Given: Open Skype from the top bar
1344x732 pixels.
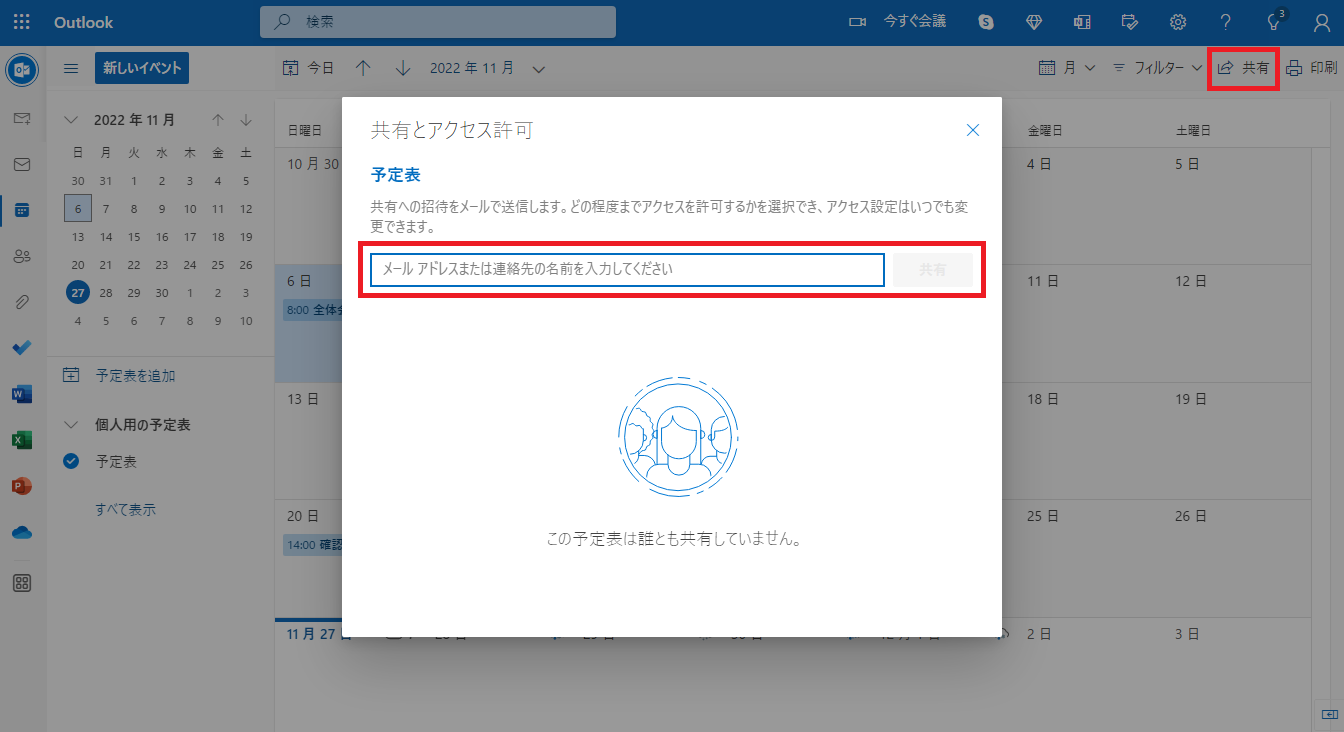Looking at the screenshot, I should pyautogui.click(x=987, y=22).
